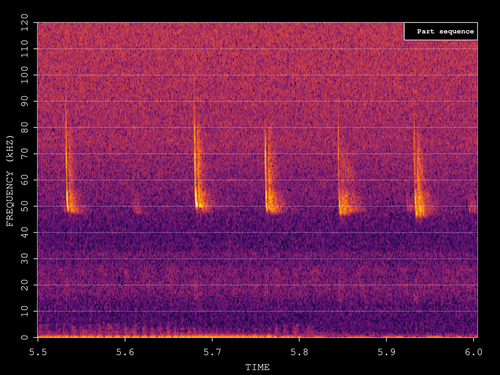Click the 5.7 time axis label
This screenshot has width=500, height=375.
click(212, 352)
